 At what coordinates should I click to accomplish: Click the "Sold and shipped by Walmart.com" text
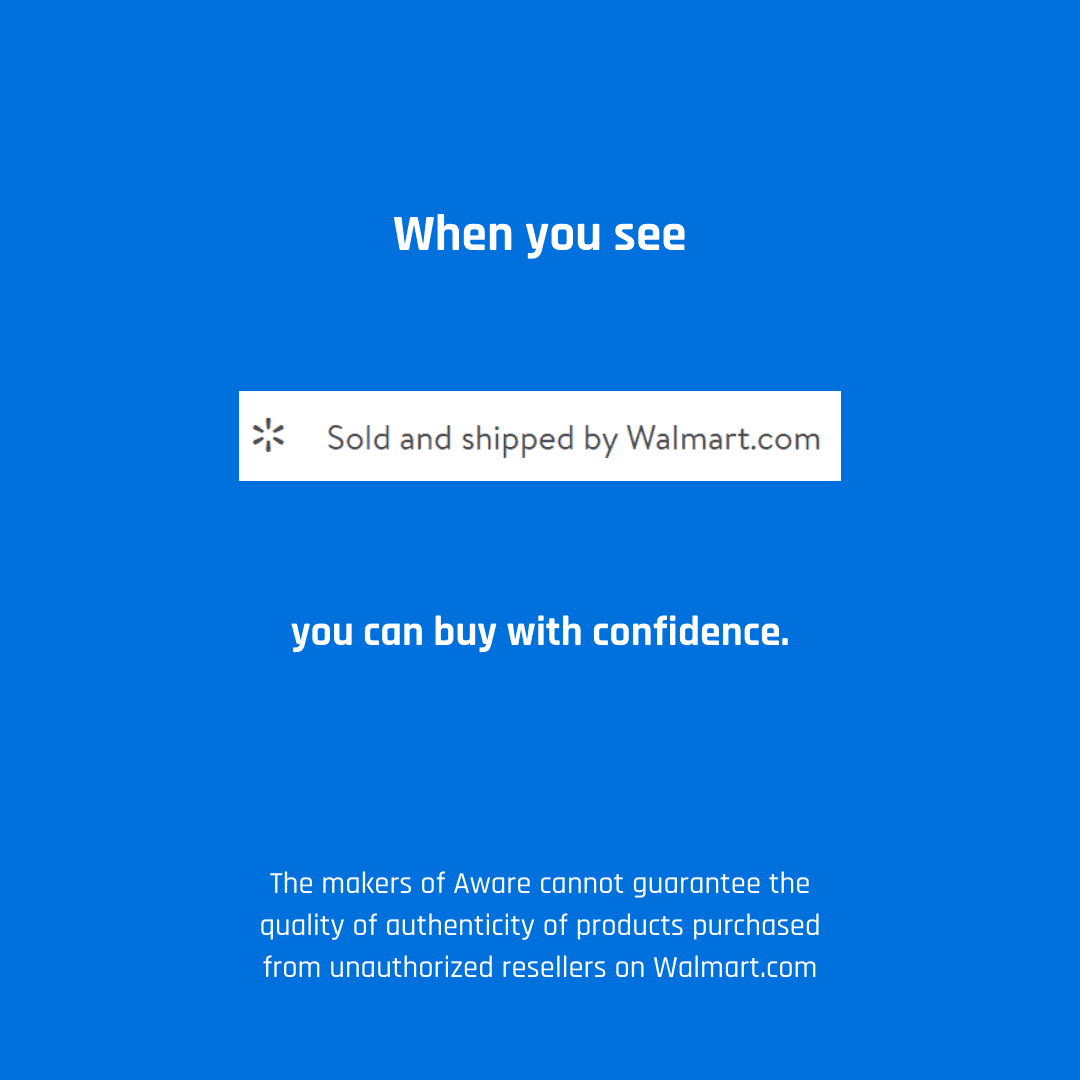click(573, 439)
